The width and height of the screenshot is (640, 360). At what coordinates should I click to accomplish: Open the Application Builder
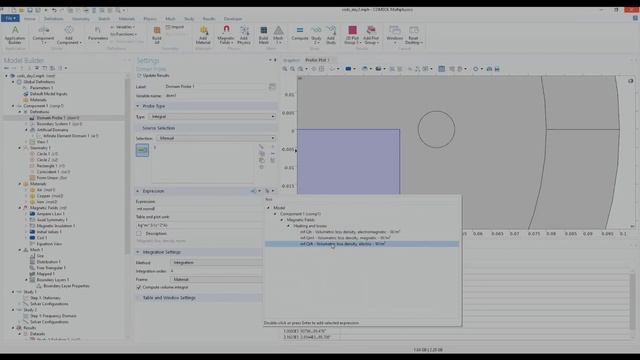(x=15, y=35)
